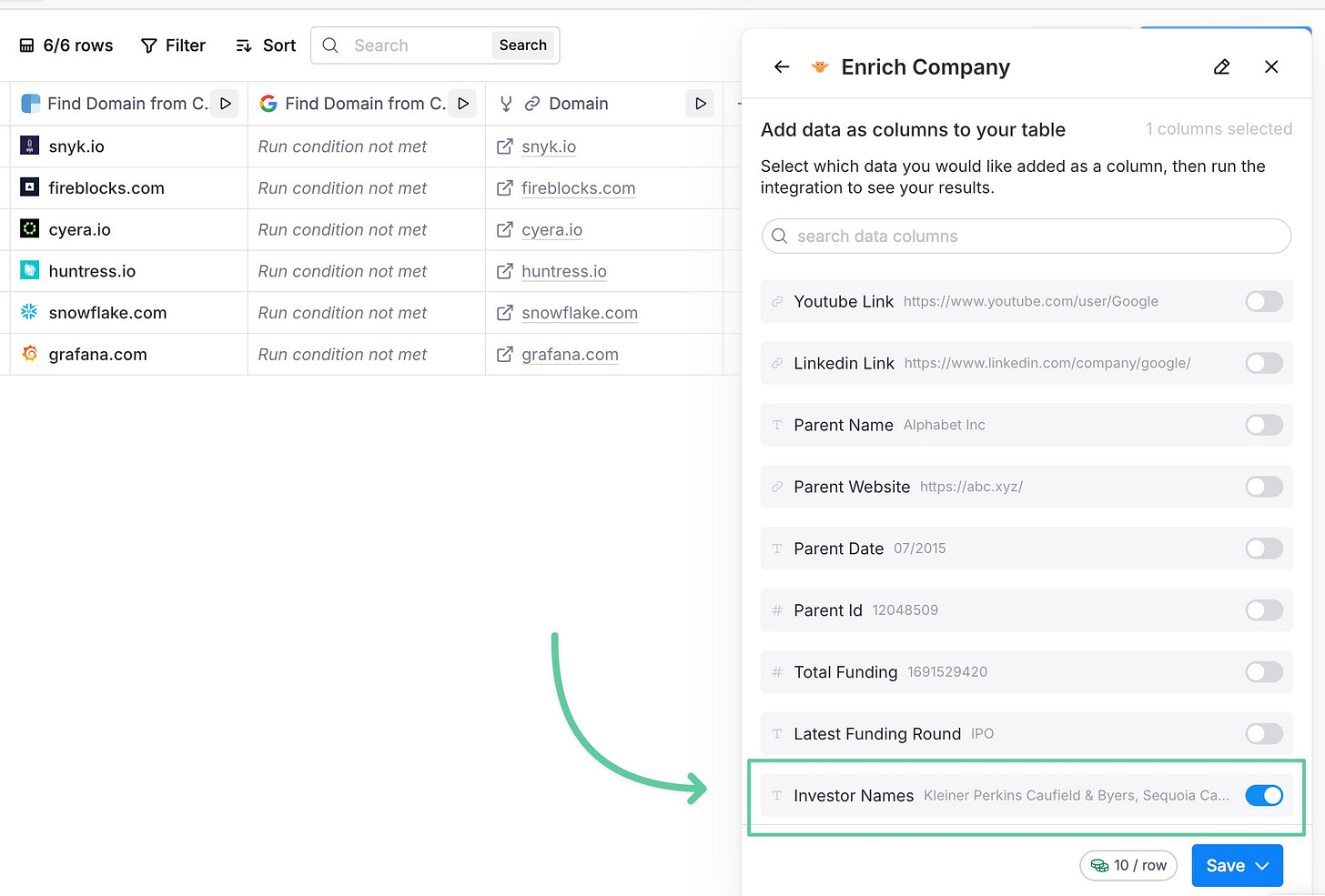Open the Sort options
The width and height of the screenshot is (1325, 896).
tap(266, 45)
